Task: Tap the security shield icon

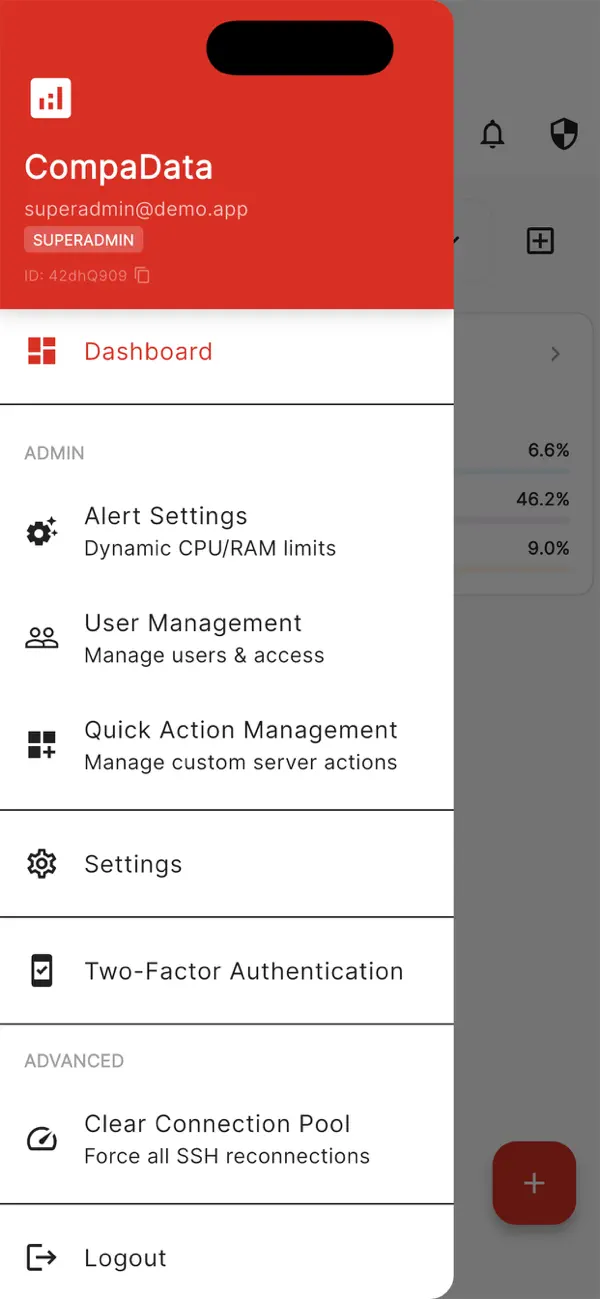Action: coord(563,134)
